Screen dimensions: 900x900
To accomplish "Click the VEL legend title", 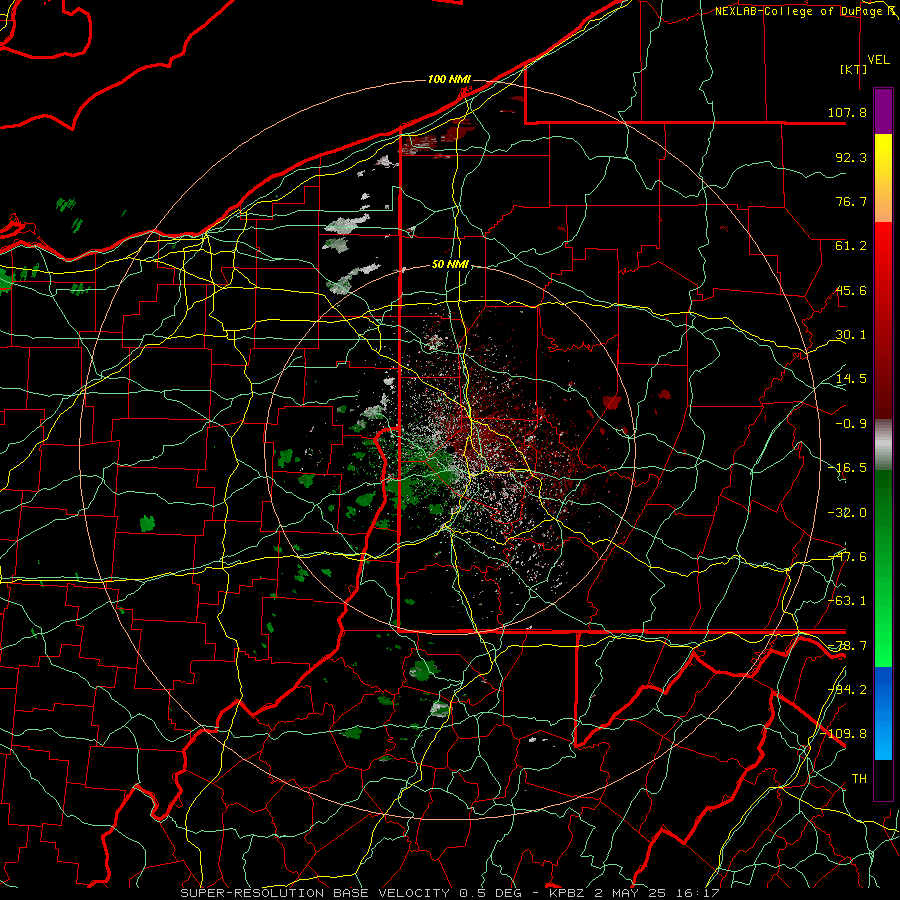I will pyautogui.click(x=878, y=60).
